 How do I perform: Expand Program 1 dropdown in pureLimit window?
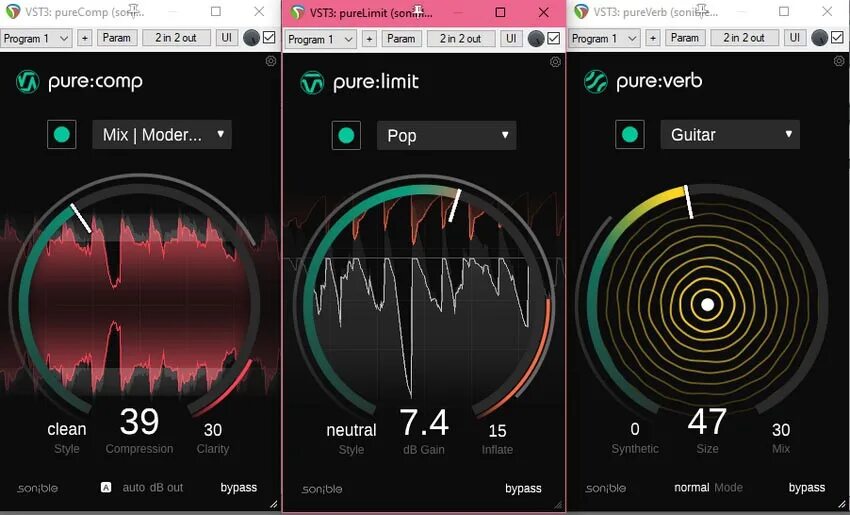[x=320, y=39]
